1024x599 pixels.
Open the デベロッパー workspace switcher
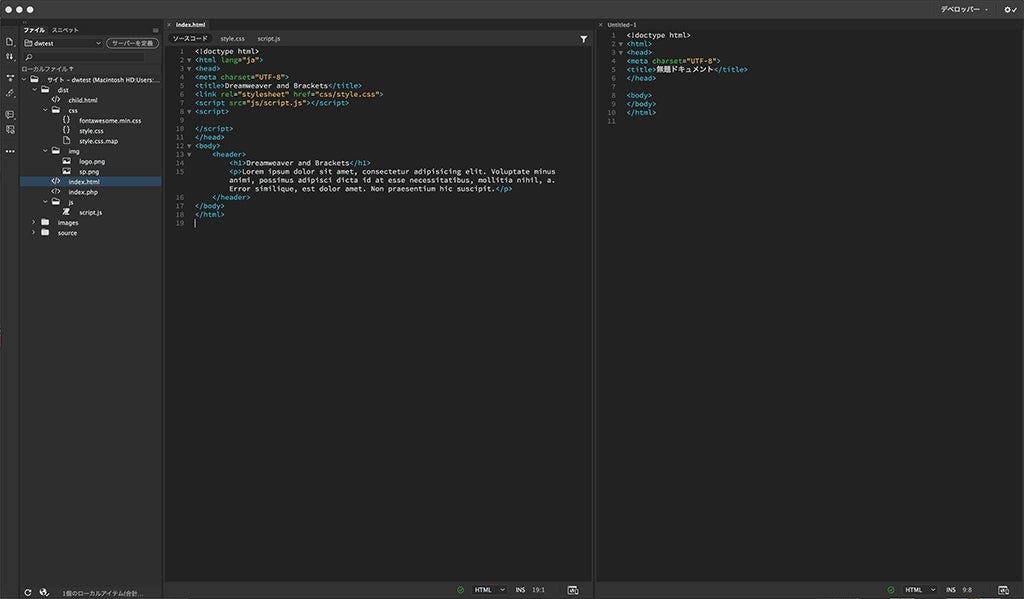961,7
